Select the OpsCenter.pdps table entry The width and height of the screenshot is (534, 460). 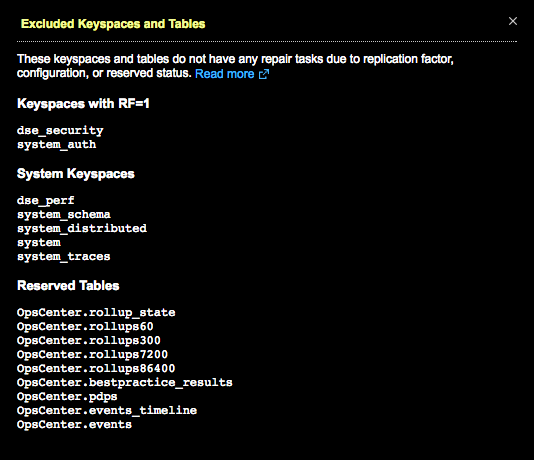point(67,396)
